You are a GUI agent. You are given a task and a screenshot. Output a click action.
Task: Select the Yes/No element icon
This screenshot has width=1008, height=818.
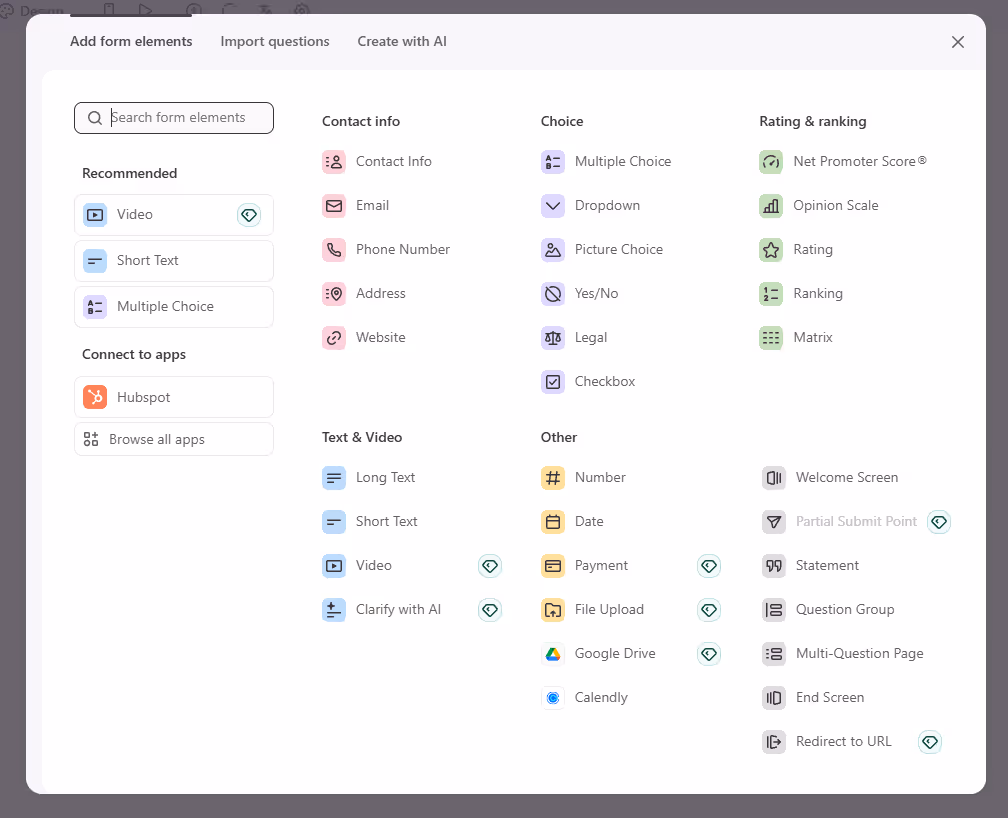[553, 294]
